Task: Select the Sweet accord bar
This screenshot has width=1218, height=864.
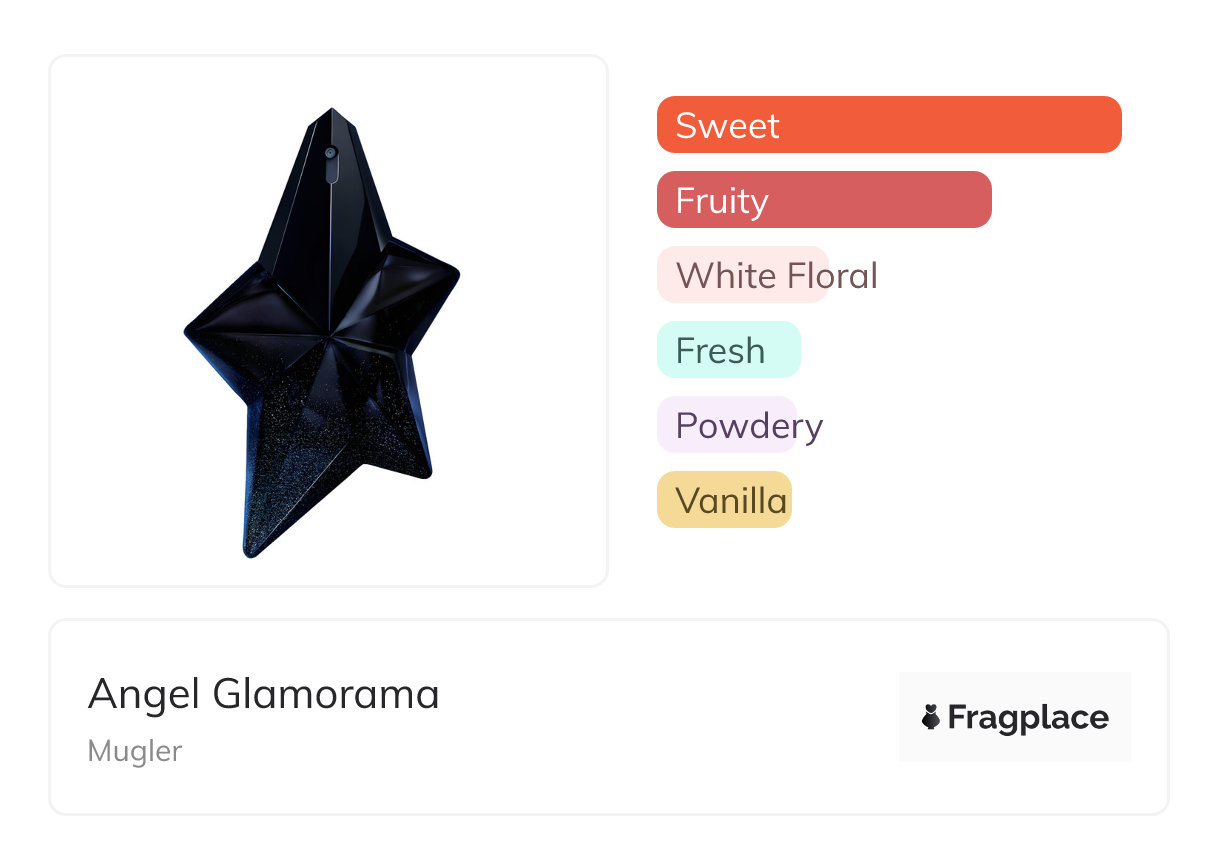Action: [888, 125]
